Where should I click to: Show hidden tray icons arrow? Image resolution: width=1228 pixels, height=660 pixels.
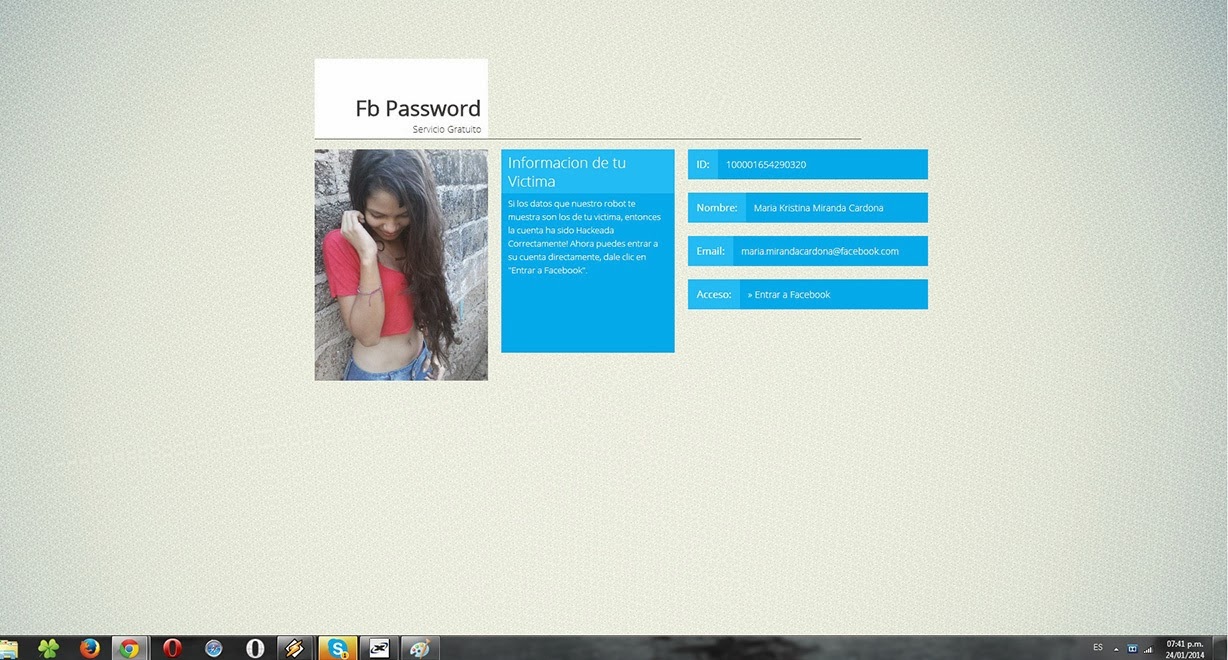(1116, 648)
